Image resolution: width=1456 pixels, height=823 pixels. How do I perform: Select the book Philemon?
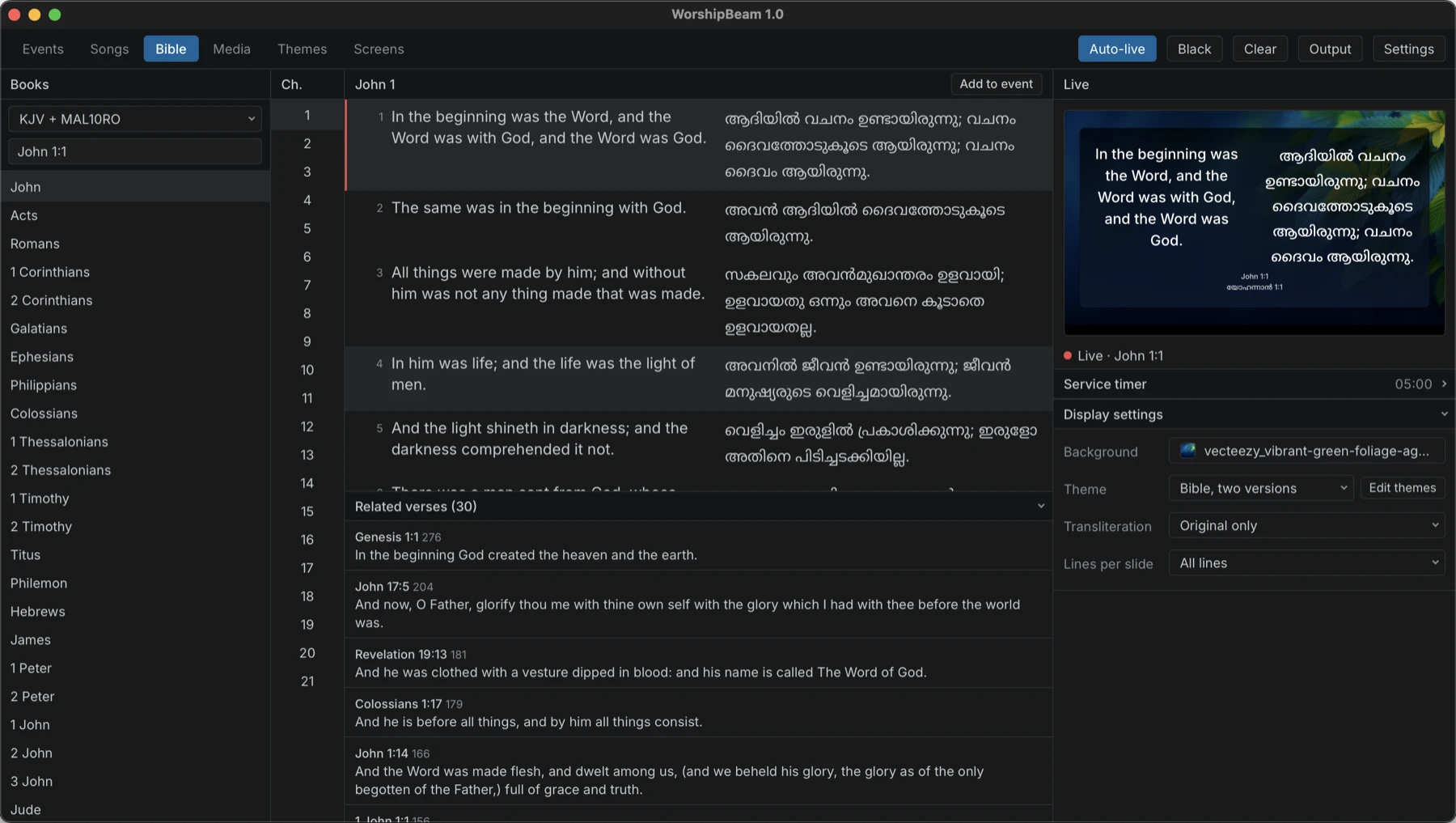pos(135,583)
